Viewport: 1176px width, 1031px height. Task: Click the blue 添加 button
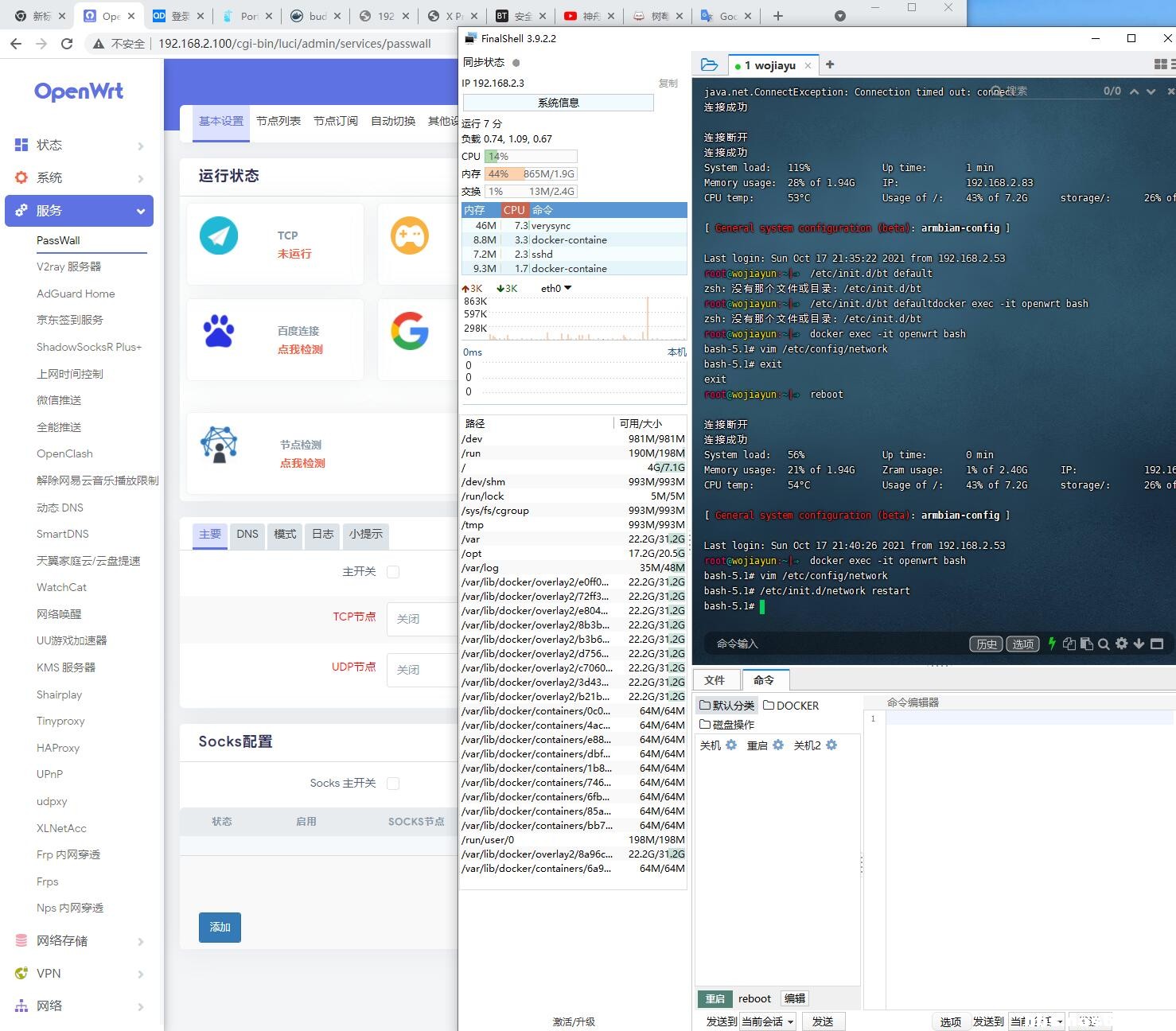point(220,927)
